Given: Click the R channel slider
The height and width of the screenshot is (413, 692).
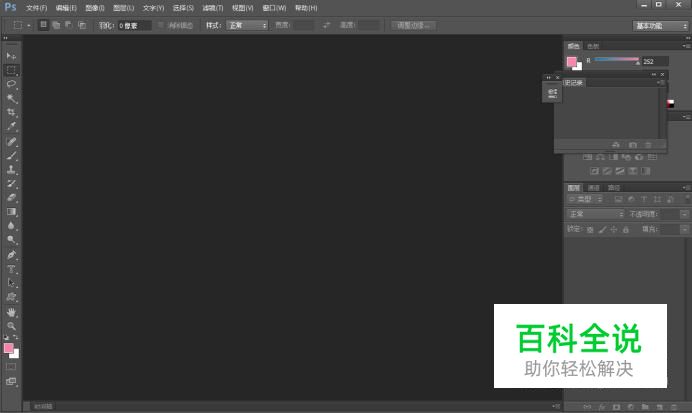Looking at the screenshot, I should [617, 60].
